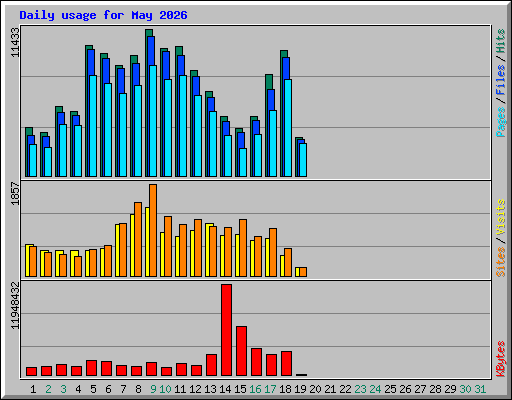The image size is (512, 400).
Task: Click day 1 on the x-axis
Action: pos(33,389)
